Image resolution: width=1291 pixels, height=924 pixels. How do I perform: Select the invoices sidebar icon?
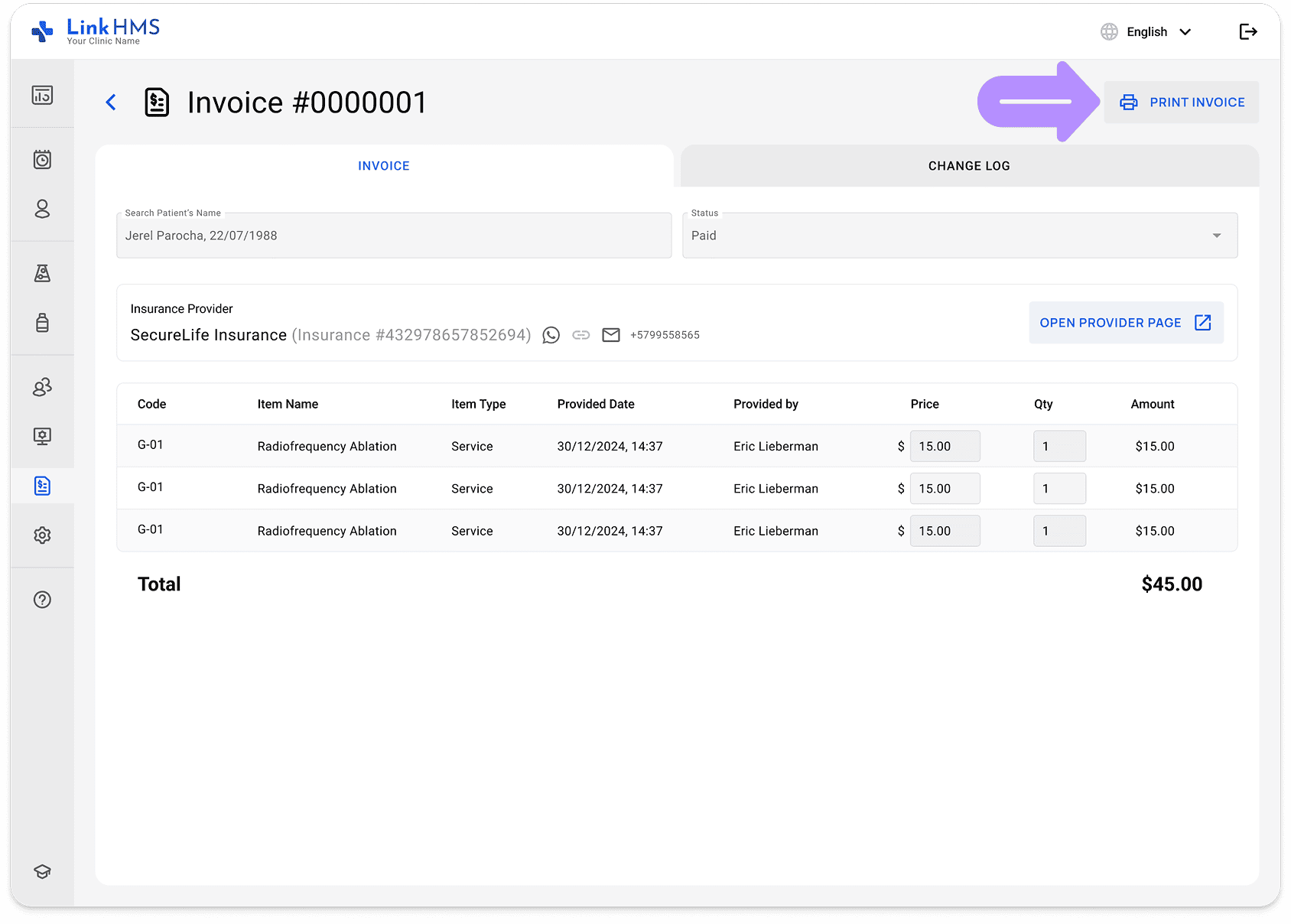click(42, 486)
